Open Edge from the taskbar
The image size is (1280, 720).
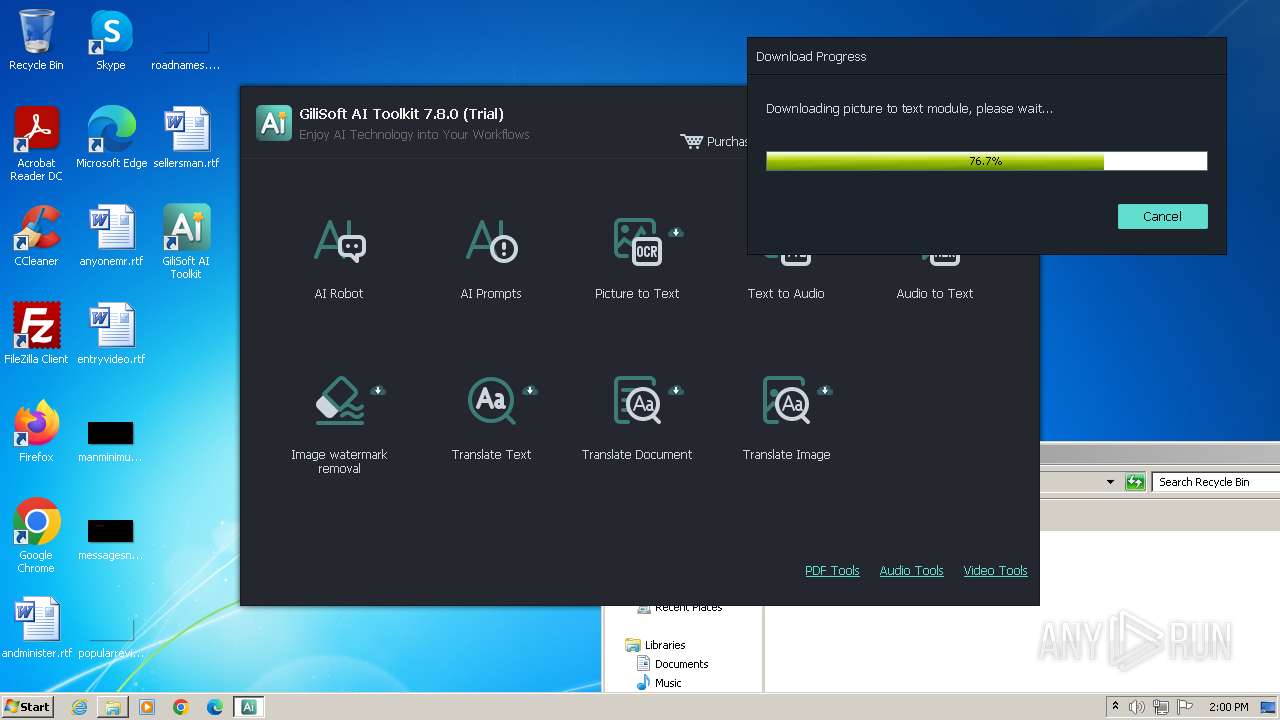tap(215, 707)
